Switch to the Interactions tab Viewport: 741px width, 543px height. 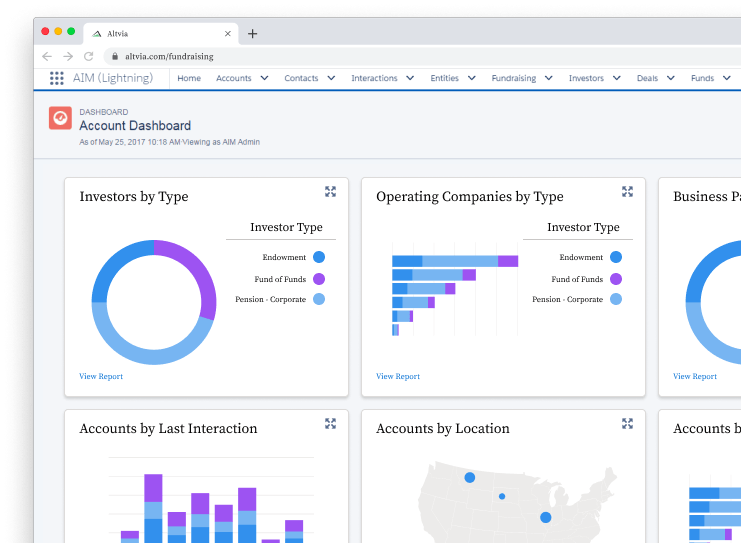pos(374,78)
